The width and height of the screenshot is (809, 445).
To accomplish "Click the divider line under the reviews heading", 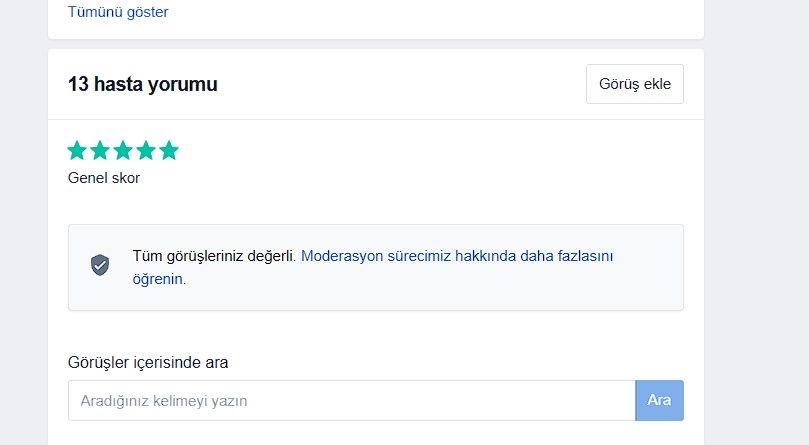I will (376, 120).
